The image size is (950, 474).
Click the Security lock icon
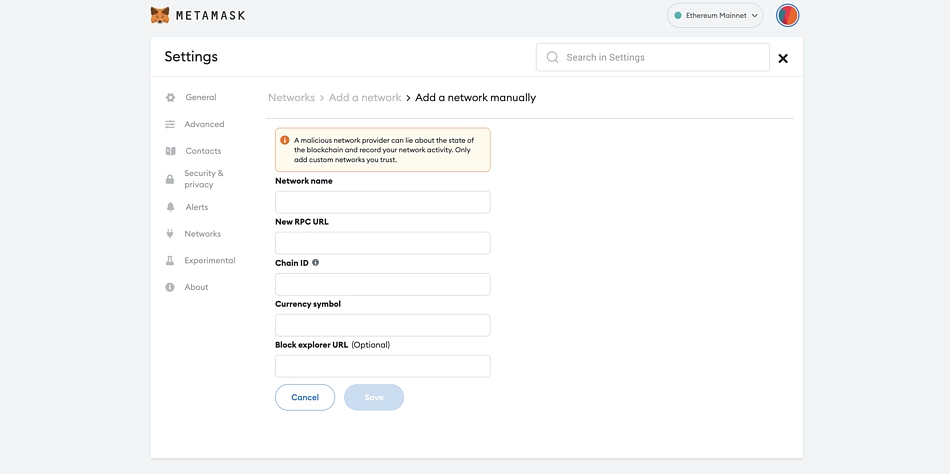click(x=170, y=179)
